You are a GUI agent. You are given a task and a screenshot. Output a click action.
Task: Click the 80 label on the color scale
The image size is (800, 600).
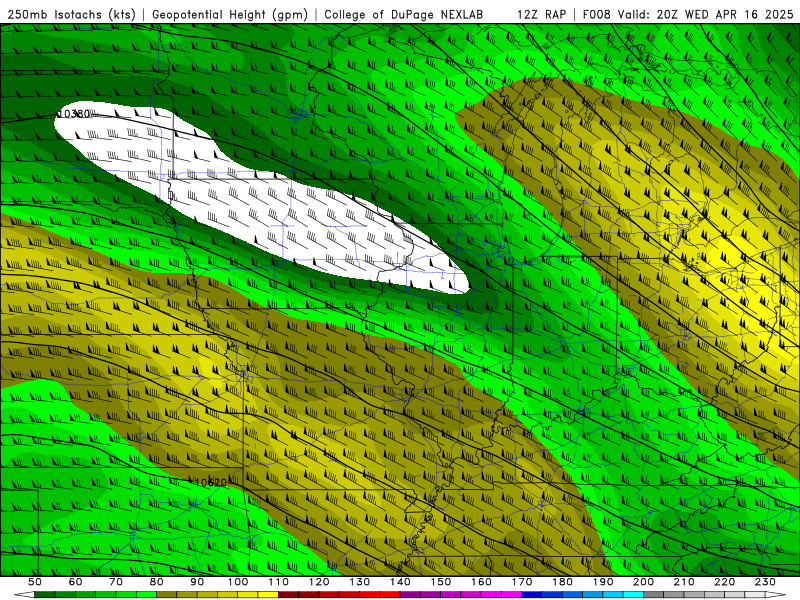tap(156, 582)
